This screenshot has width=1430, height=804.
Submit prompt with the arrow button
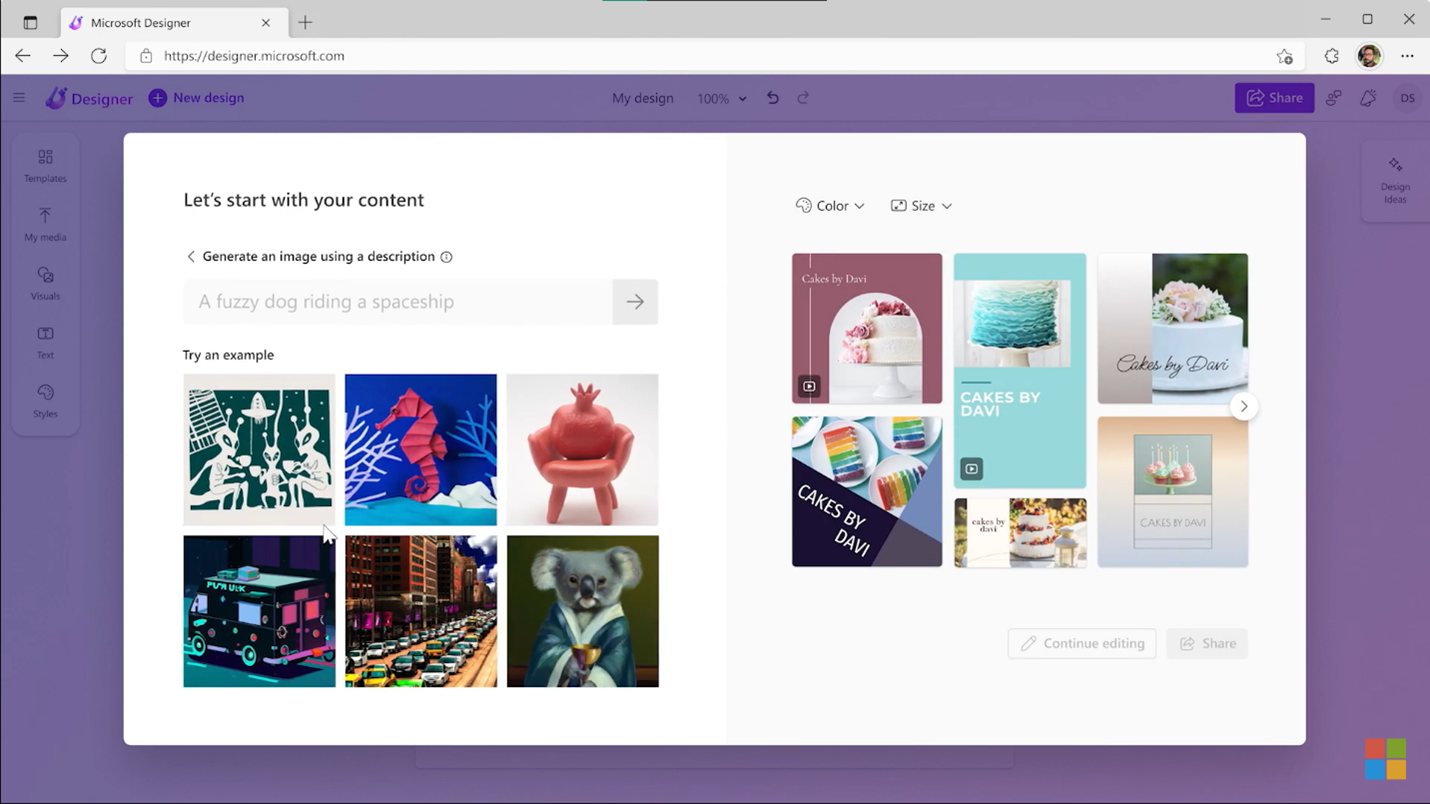tap(635, 302)
